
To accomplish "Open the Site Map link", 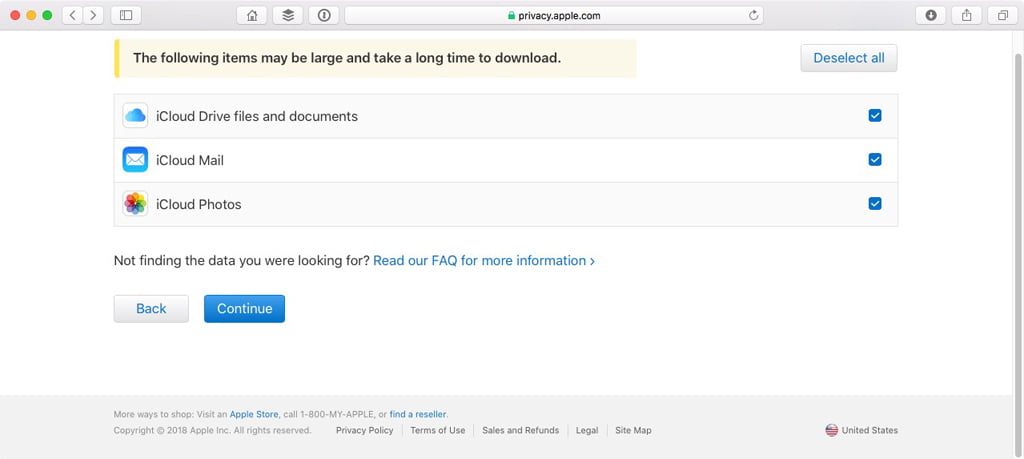I will pos(633,430).
